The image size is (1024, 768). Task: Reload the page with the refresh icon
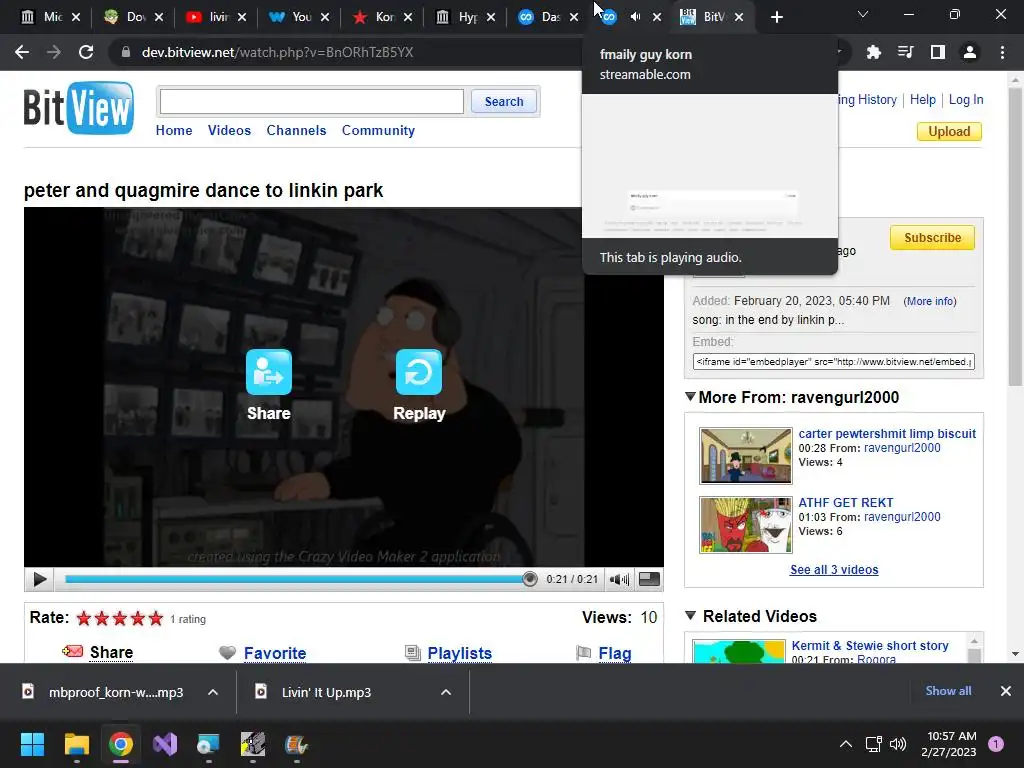[86, 52]
